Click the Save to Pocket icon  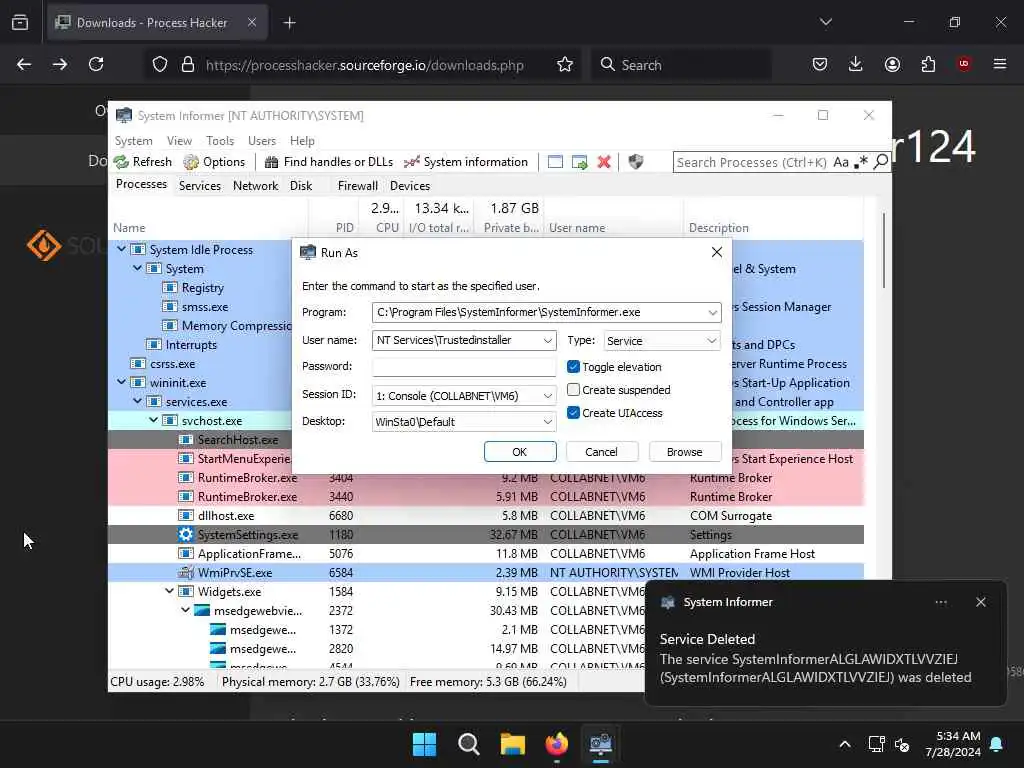[820, 64]
